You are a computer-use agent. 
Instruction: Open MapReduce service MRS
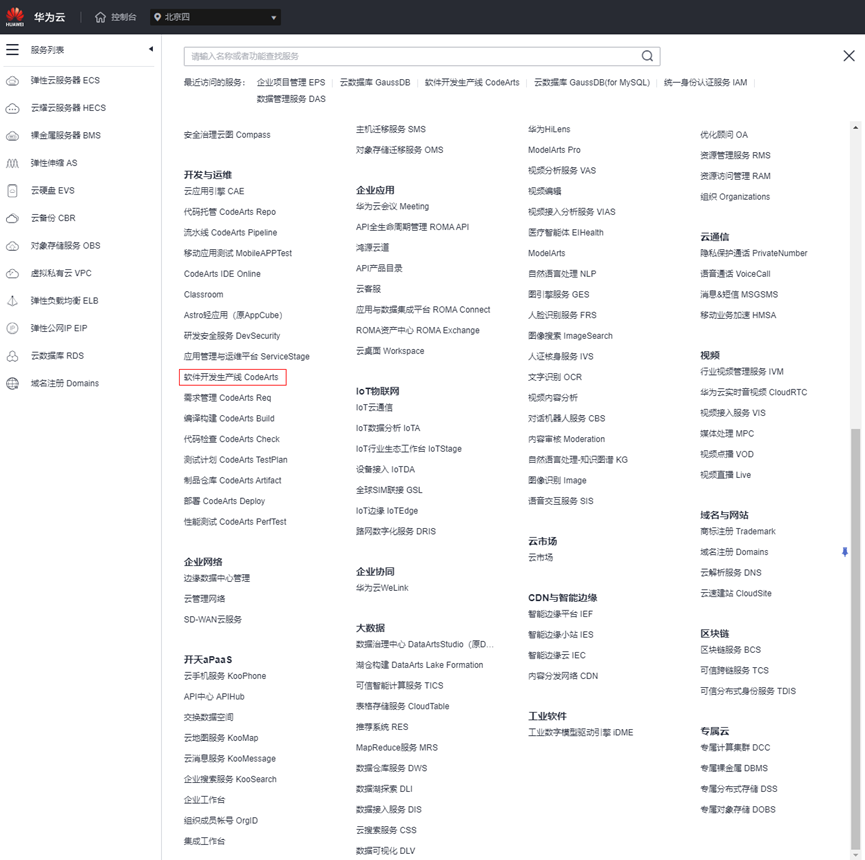click(x=397, y=748)
